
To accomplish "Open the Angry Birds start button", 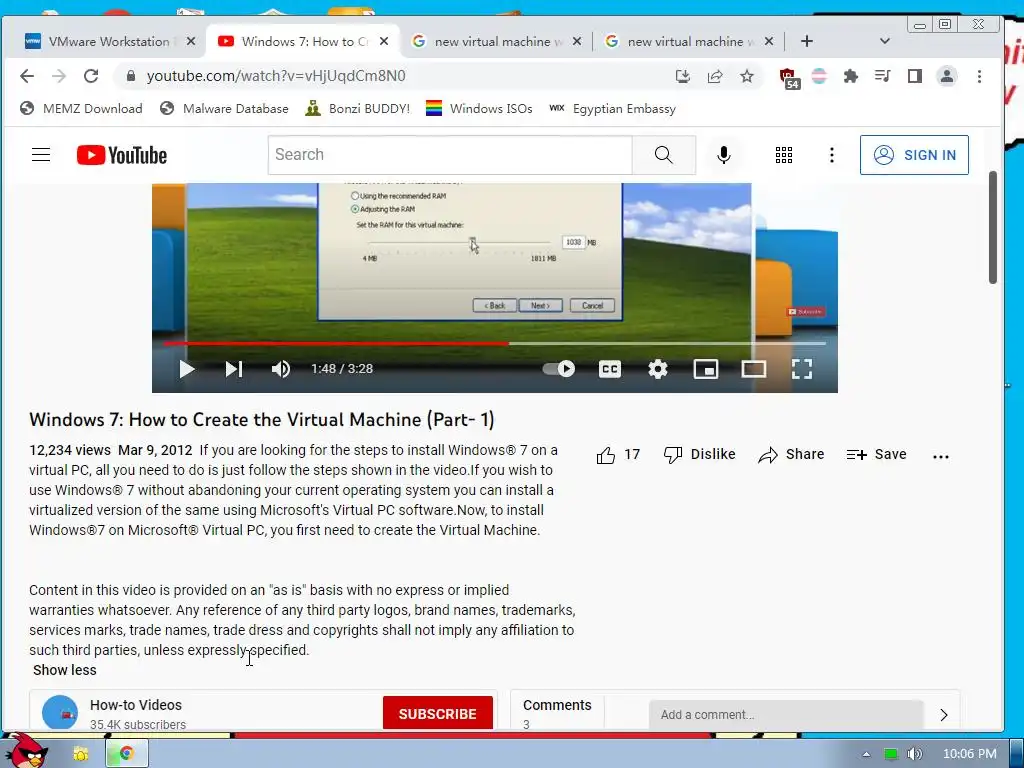I will [26, 751].
